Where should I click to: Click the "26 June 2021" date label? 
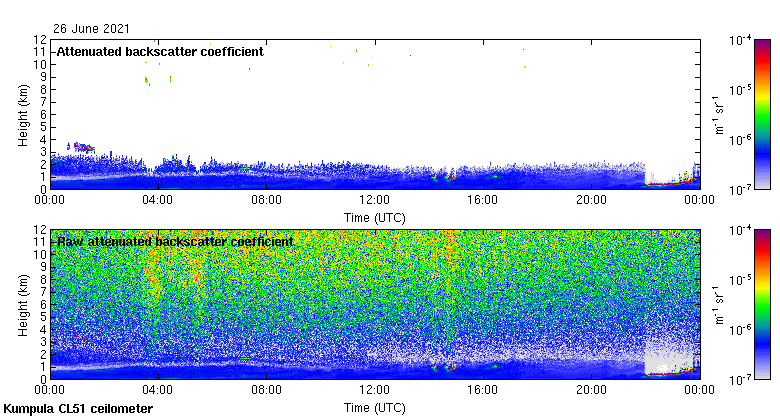91,29
